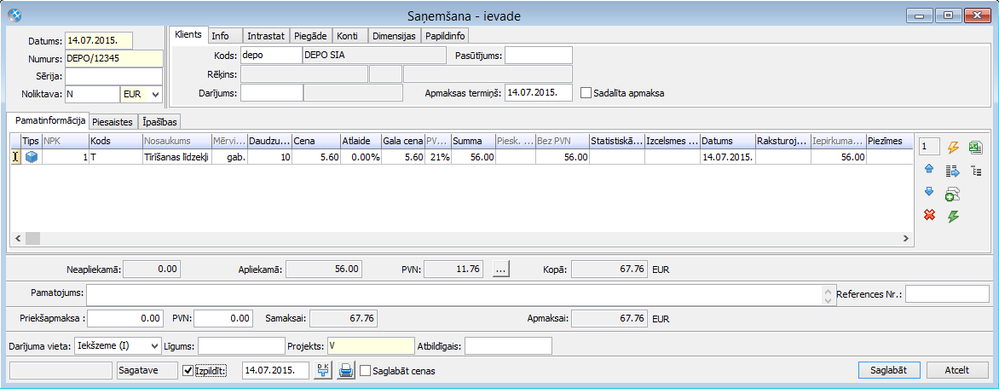Click the execution date field beside Izpildīt
Image resolution: width=999 pixels, height=389 pixels.
point(276,370)
